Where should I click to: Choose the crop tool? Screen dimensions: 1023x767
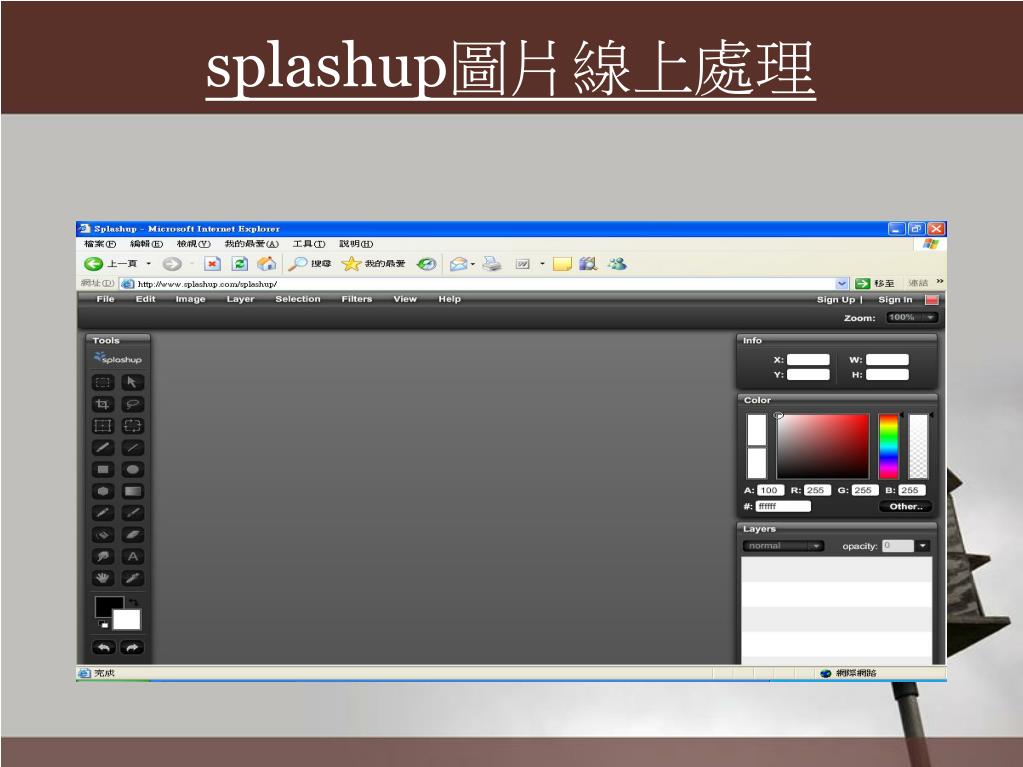(x=103, y=404)
